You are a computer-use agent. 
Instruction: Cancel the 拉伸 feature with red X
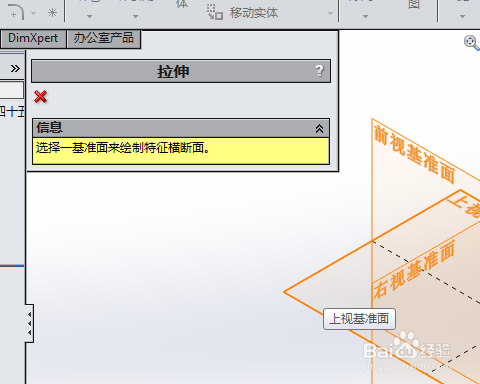click(x=41, y=97)
